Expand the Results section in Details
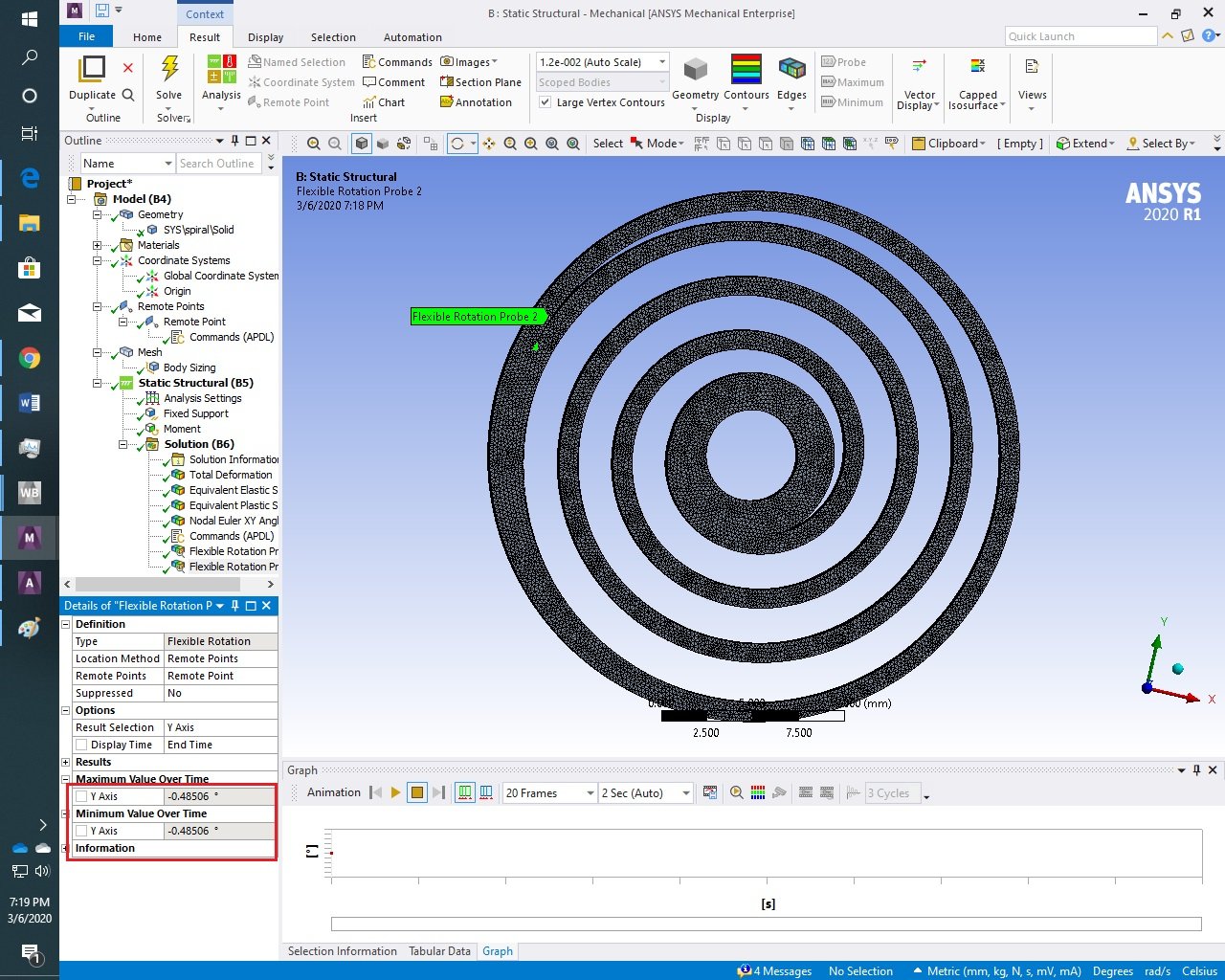This screenshot has width=1225, height=980. (x=66, y=762)
